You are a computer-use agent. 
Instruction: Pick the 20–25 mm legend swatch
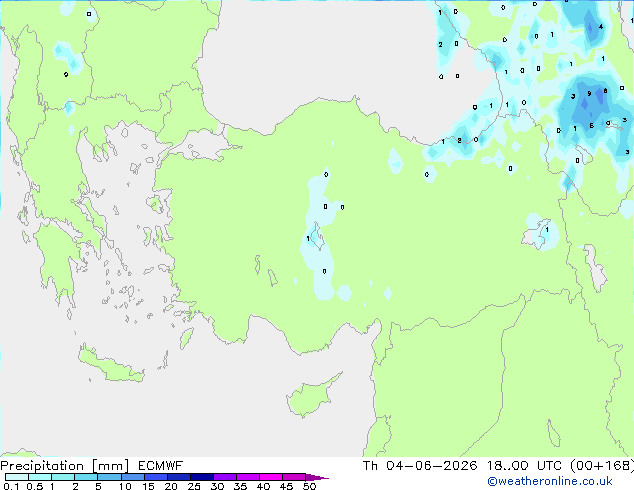tap(178, 477)
